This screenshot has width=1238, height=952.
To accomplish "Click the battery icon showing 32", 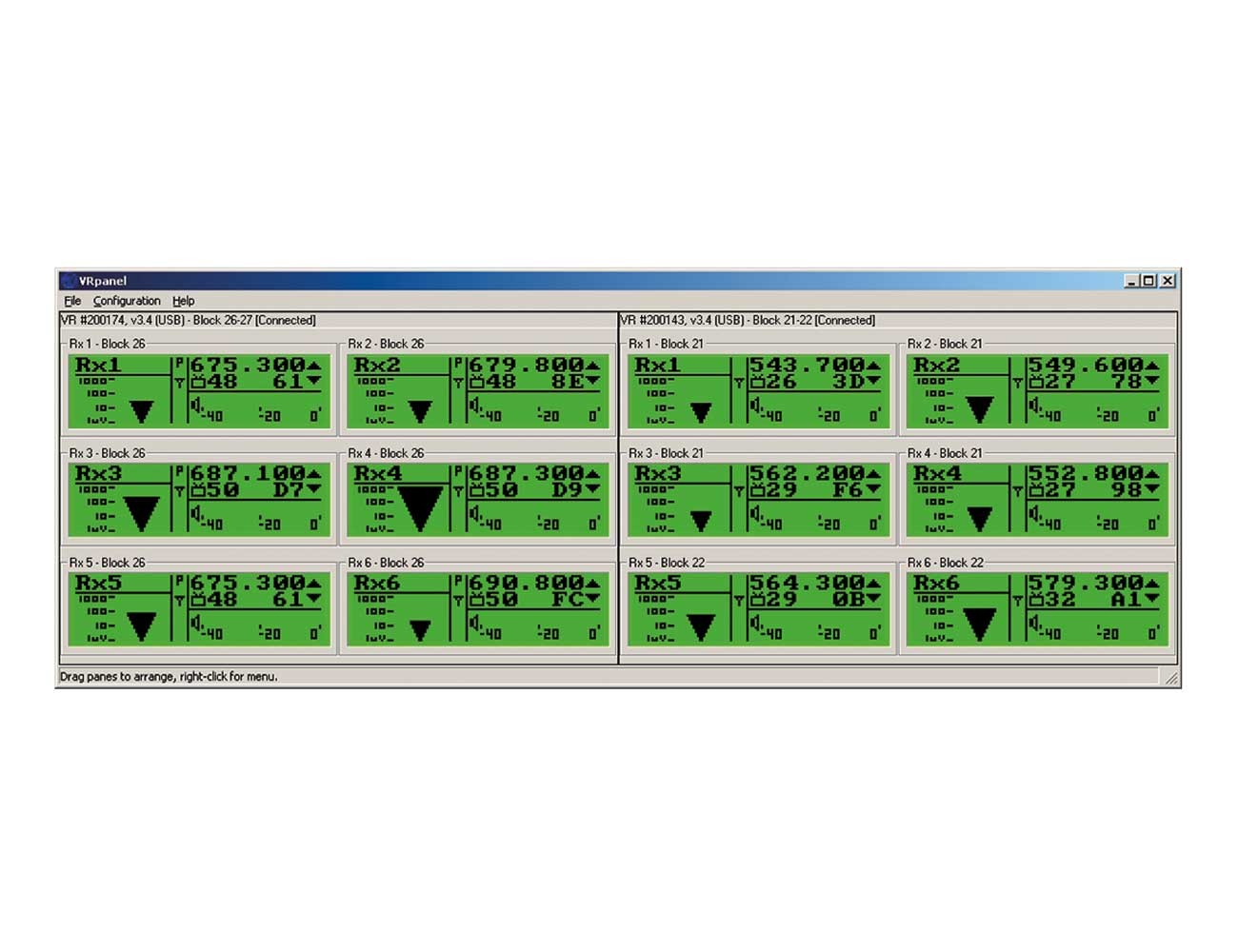I will point(1036,600).
